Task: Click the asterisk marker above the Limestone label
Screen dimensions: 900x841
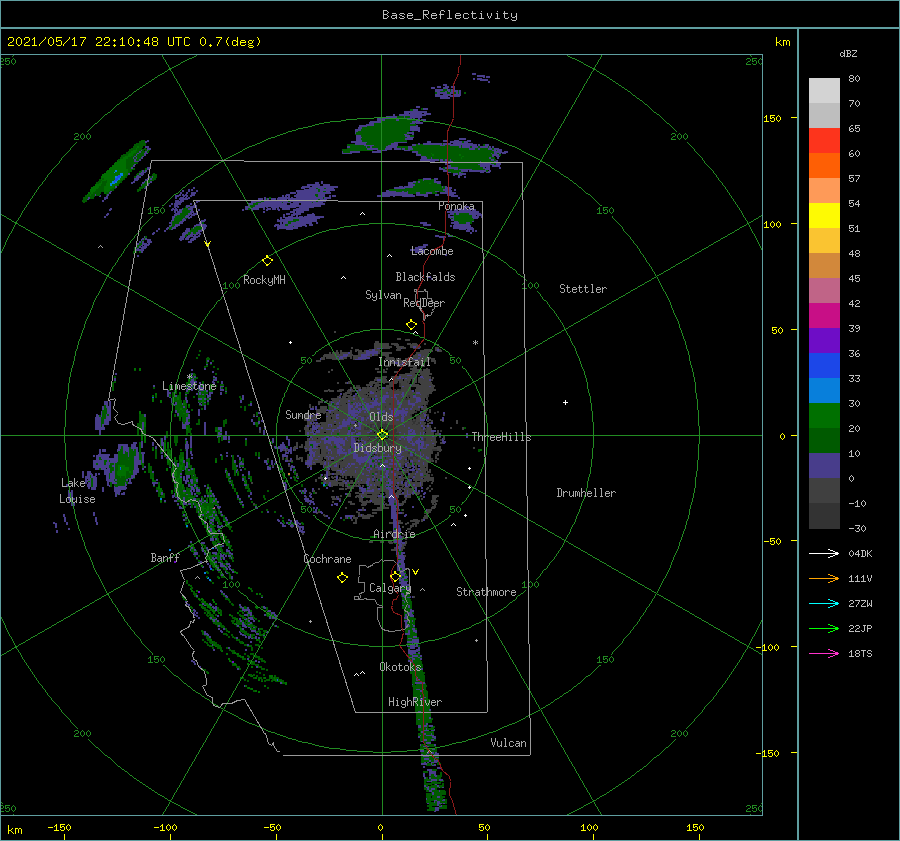Action: click(189, 377)
